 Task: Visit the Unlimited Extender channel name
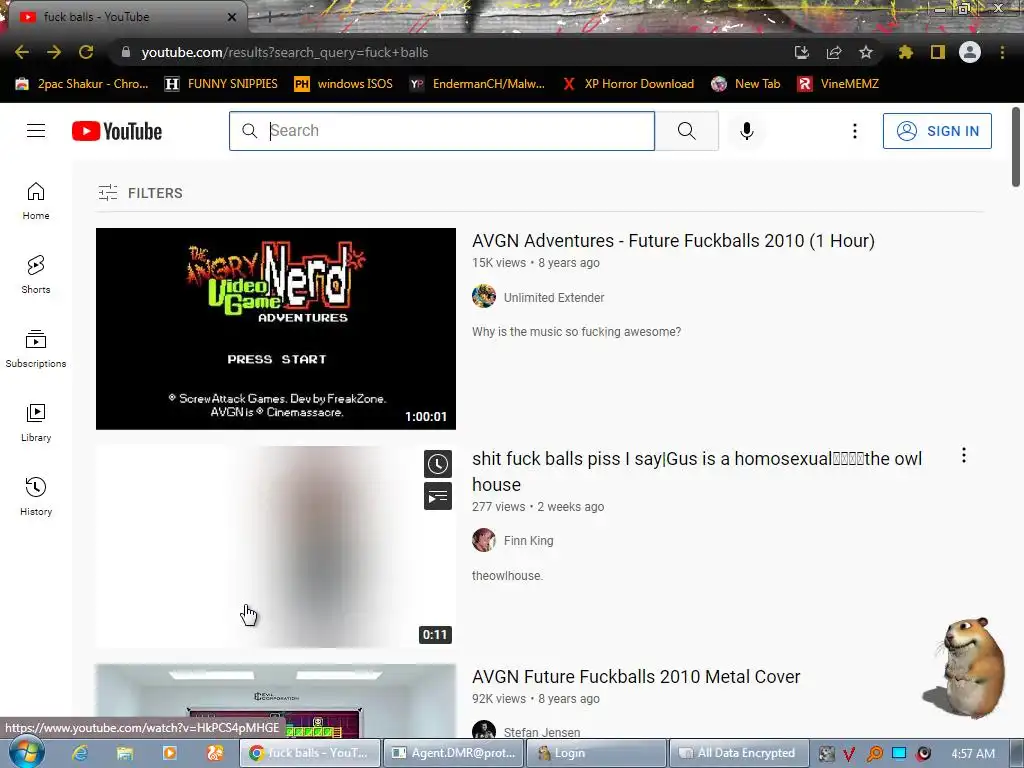click(x=554, y=297)
